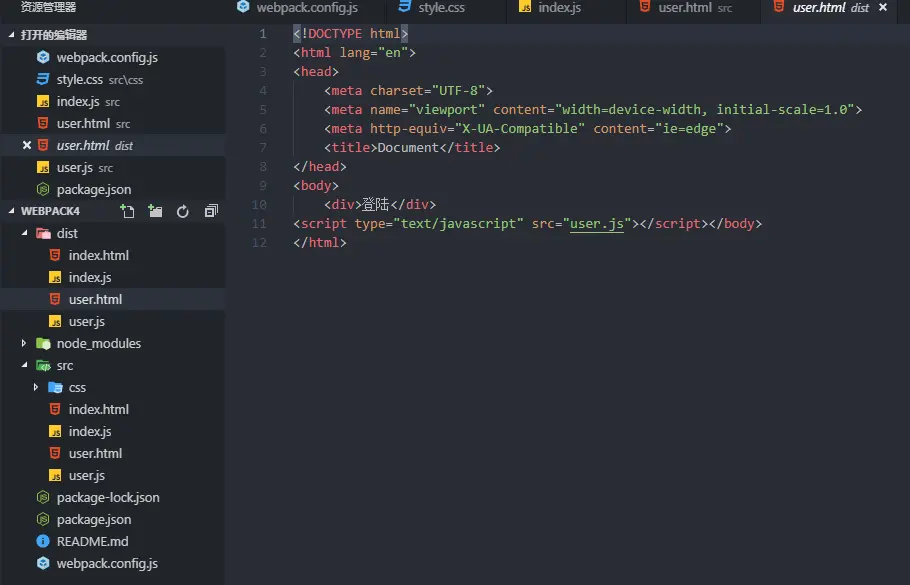Viewport: 910px width, 585px height.
Task: Open index.html under dist folder
Action: [113, 255]
